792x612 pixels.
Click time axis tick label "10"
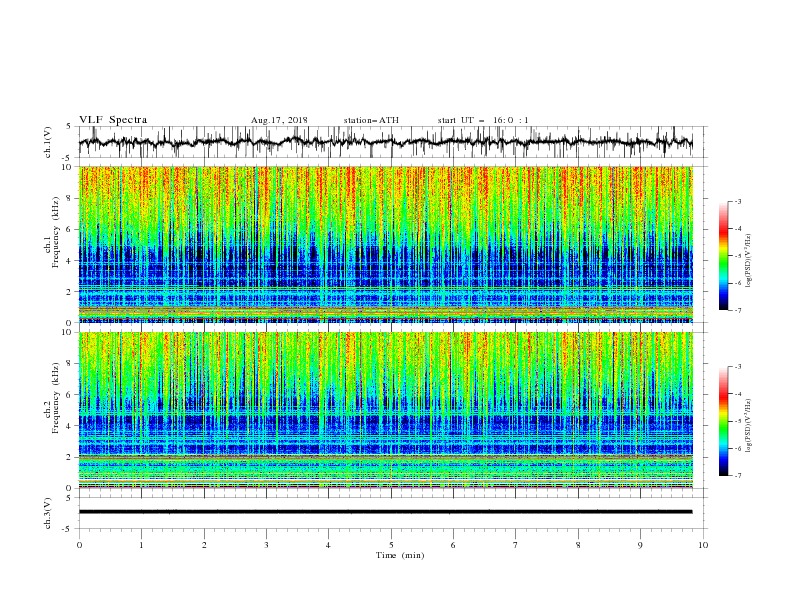coord(703,545)
